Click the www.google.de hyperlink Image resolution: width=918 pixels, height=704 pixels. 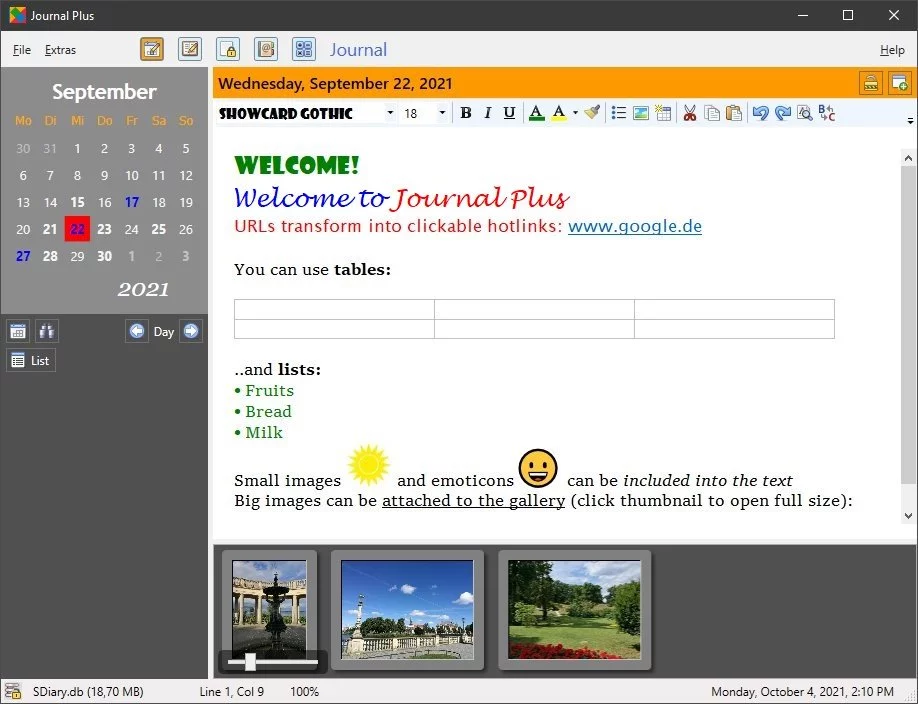635,226
